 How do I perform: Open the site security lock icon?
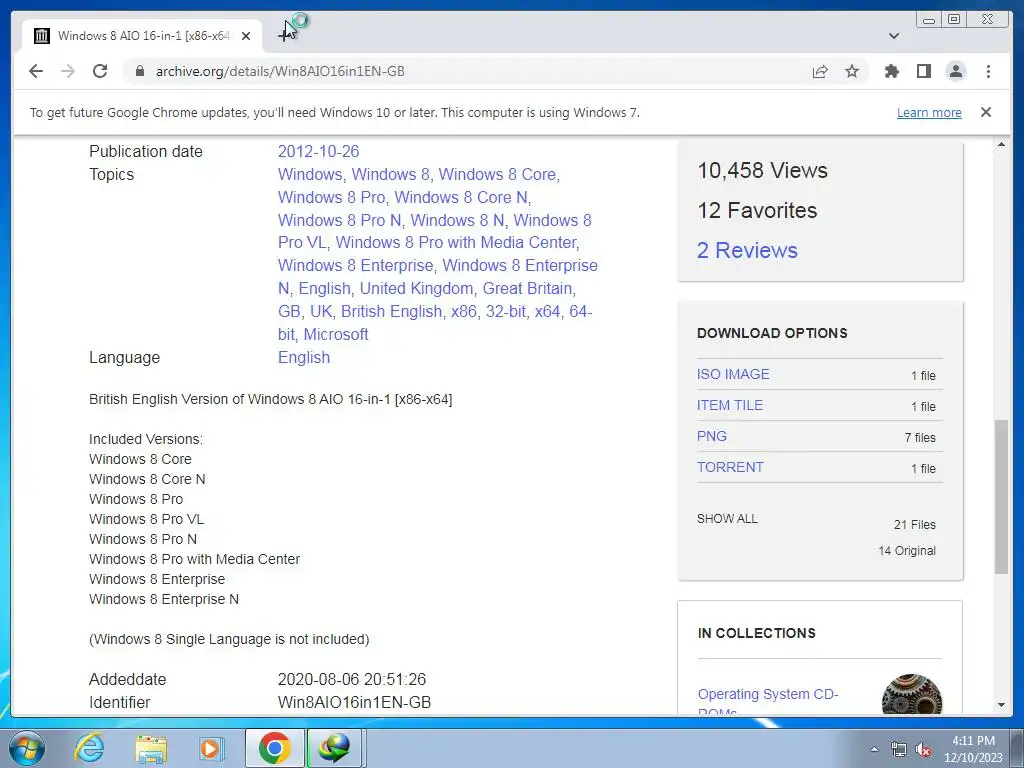(139, 71)
